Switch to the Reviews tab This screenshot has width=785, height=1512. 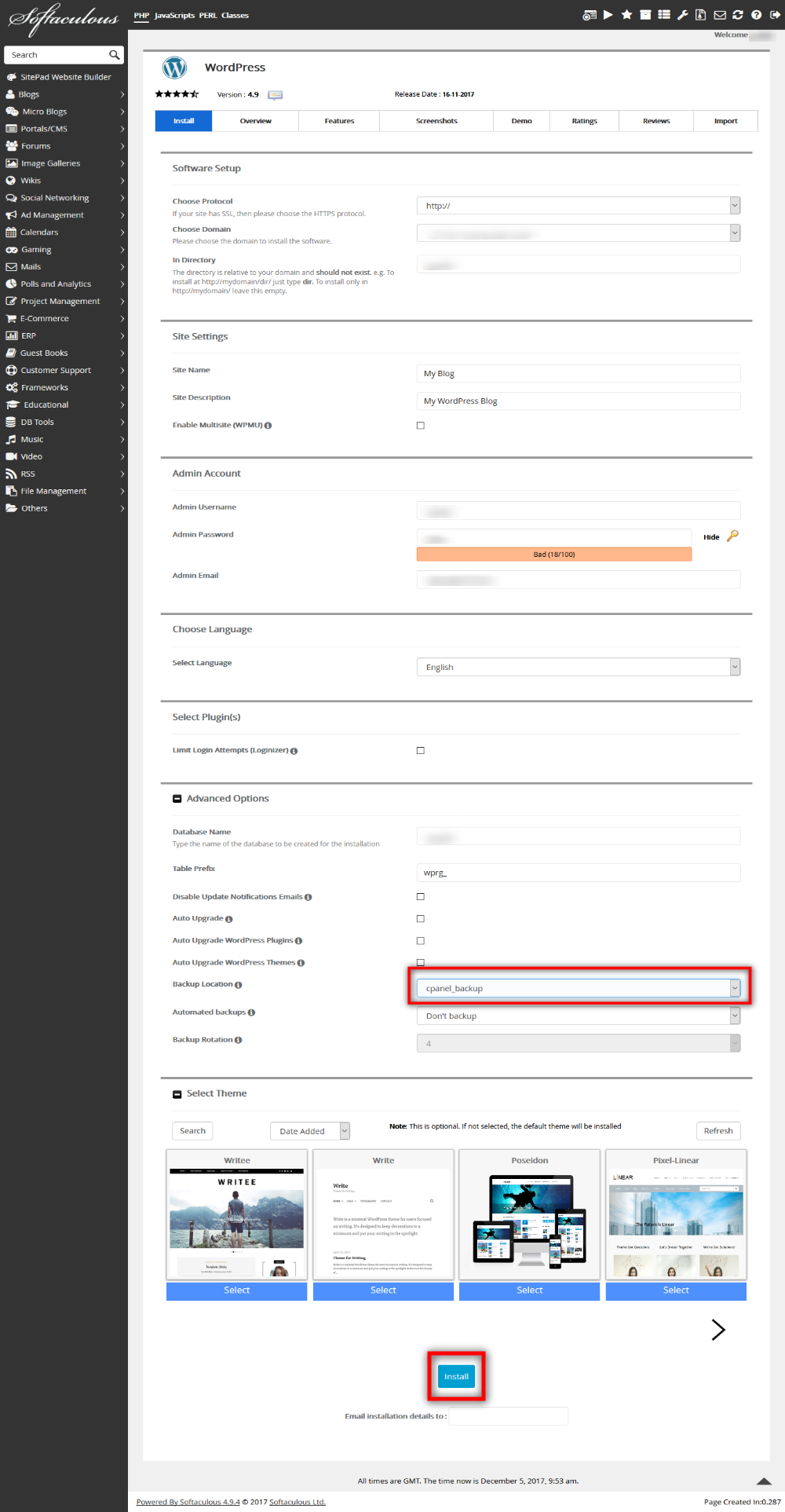(656, 121)
